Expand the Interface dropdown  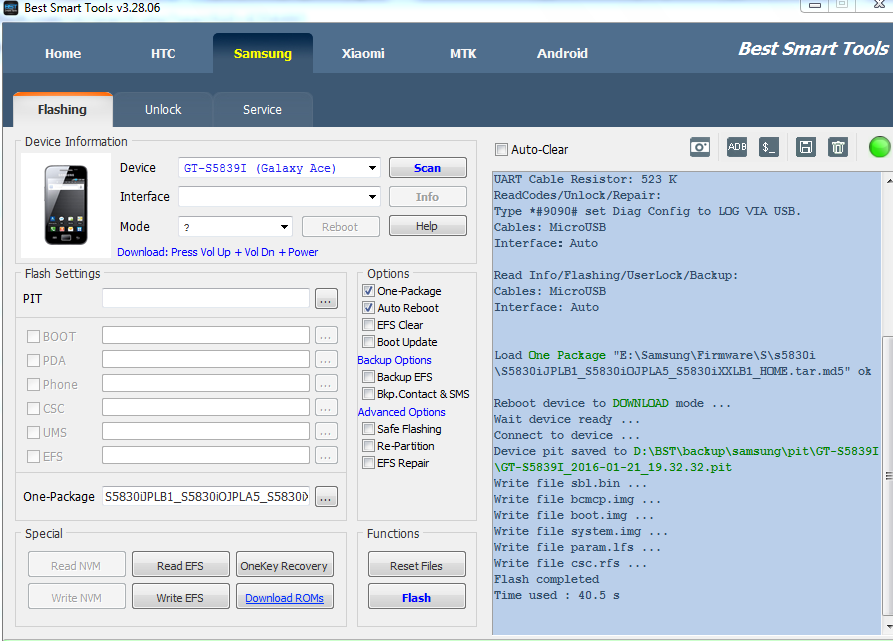(x=372, y=197)
